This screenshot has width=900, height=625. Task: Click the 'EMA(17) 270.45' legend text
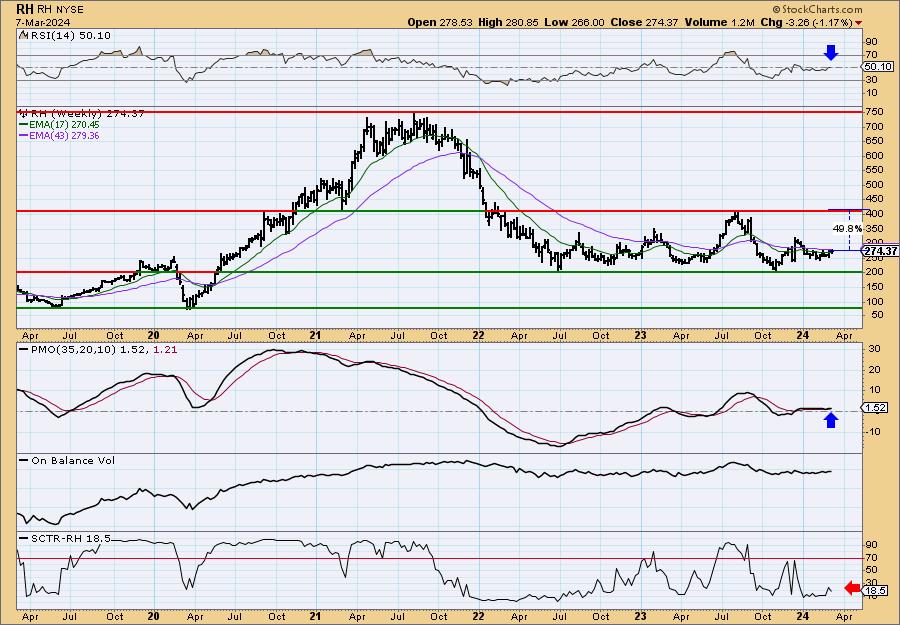coord(64,125)
